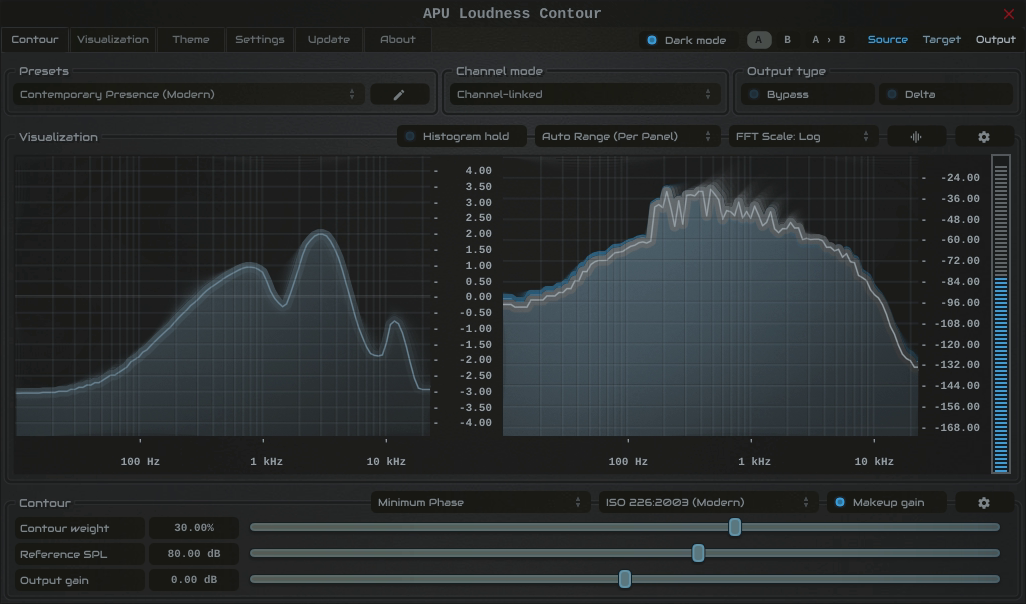The width and height of the screenshot is (1026, 604).
Task: Click the contour curve graph panel
Action: click(222, 296)
